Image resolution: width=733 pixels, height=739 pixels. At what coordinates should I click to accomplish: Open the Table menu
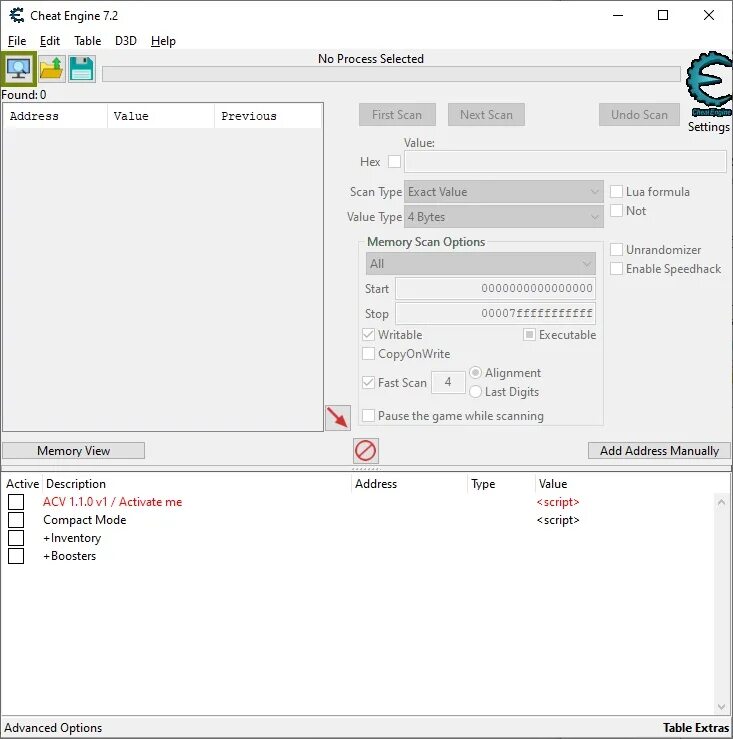tap(88, 41)
